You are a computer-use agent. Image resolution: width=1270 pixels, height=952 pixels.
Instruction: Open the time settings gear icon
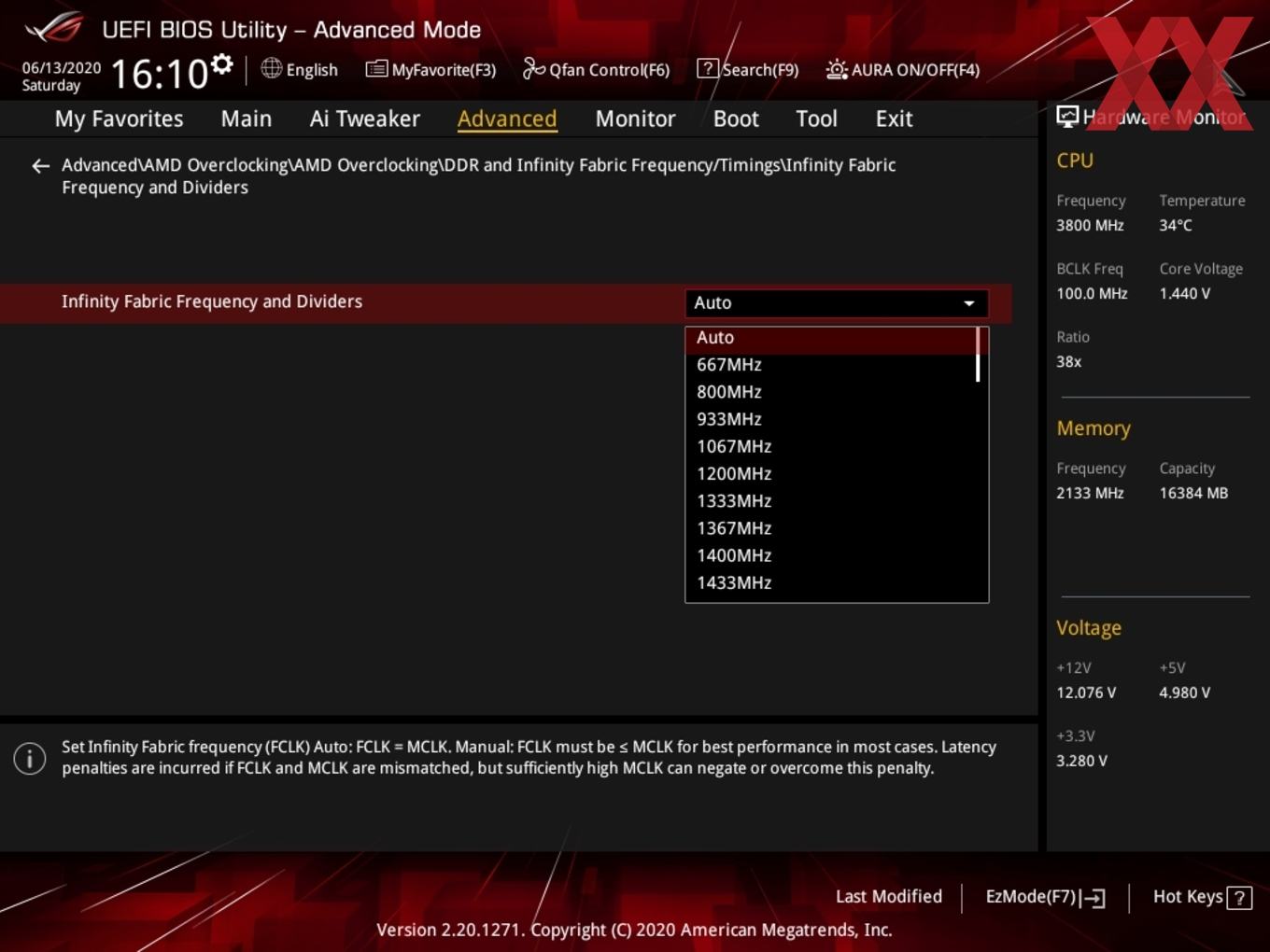pos(221,64)
